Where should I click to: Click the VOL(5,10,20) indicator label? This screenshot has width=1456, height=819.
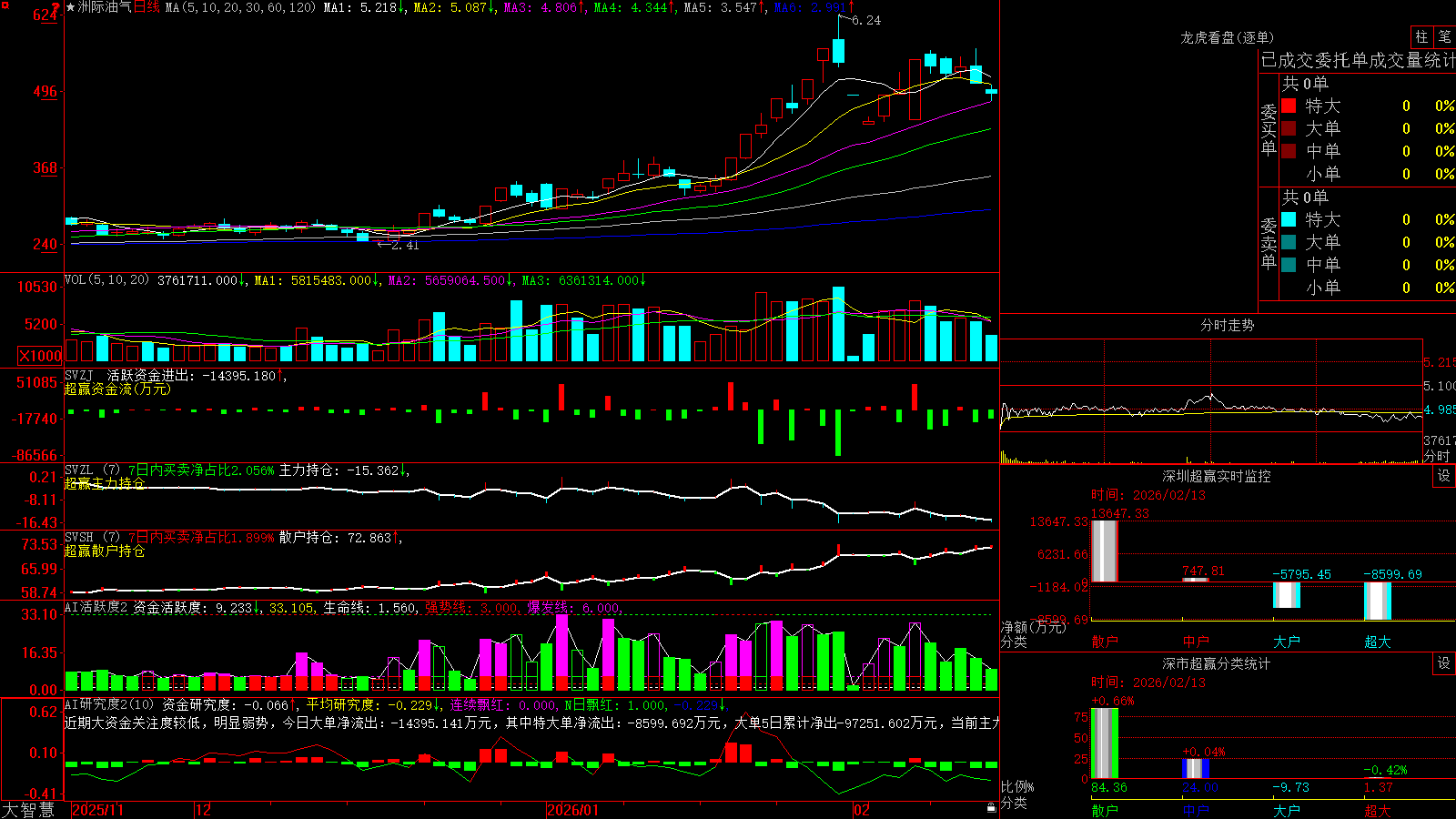pyautogui.click(x=106, y=280)
